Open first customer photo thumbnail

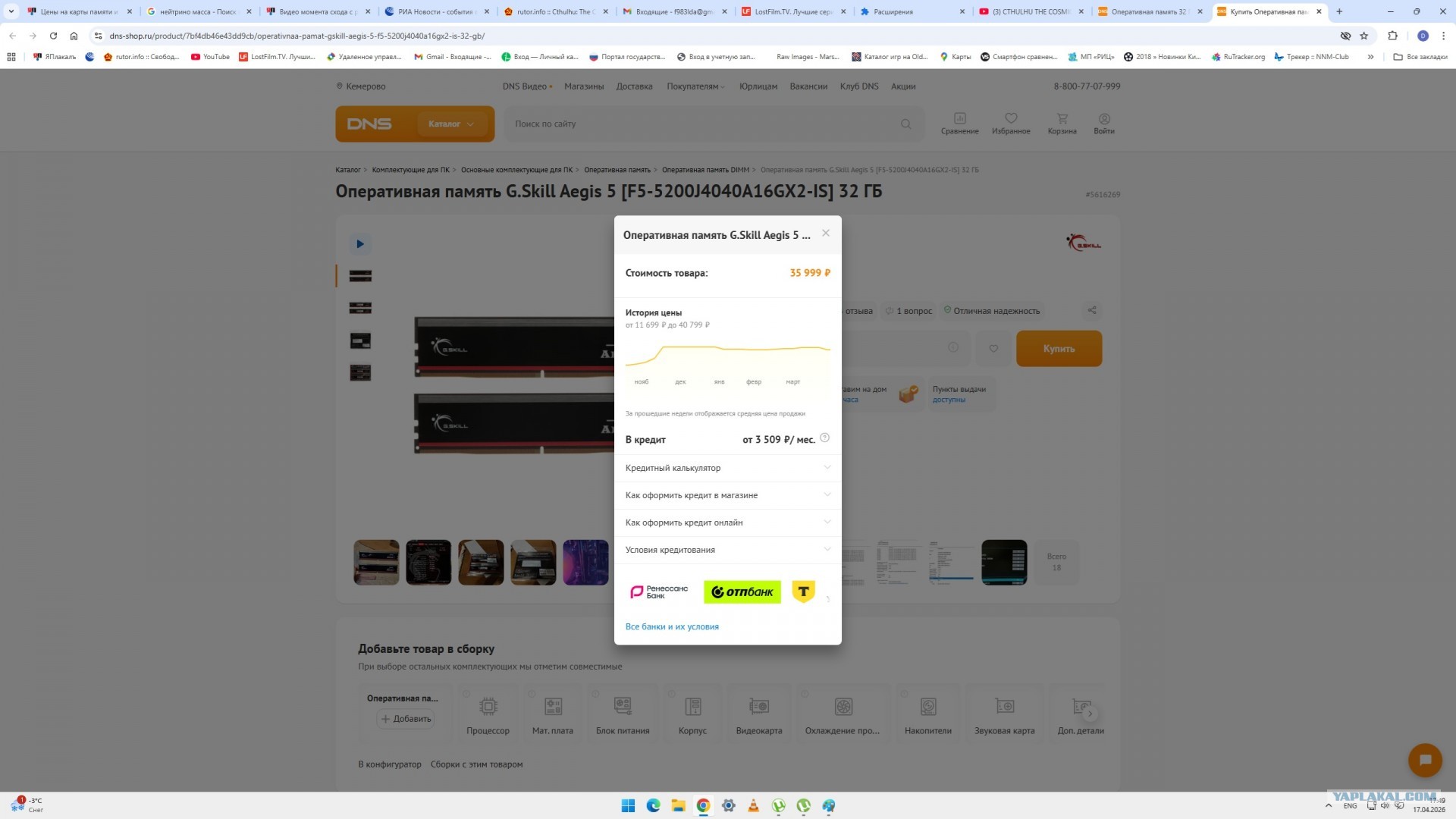[x=376, y=562]
